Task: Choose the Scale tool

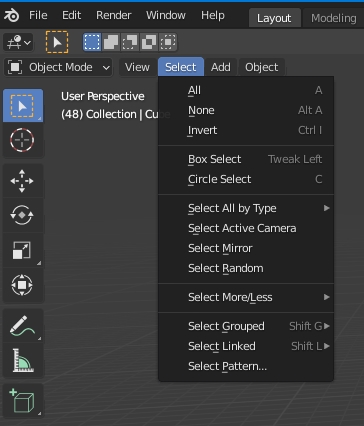Action: click(x=22, y=250)
